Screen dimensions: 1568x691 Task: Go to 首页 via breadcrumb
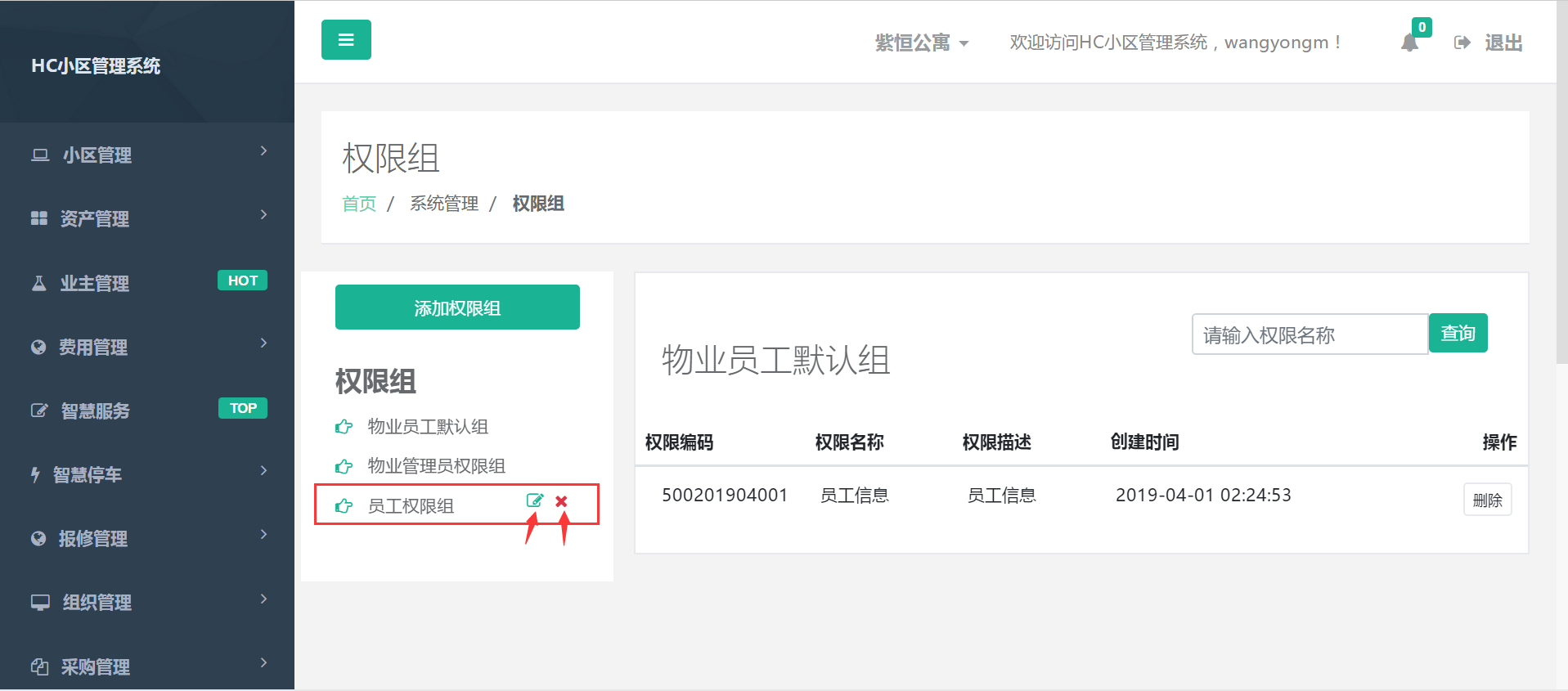click(359, 204)
